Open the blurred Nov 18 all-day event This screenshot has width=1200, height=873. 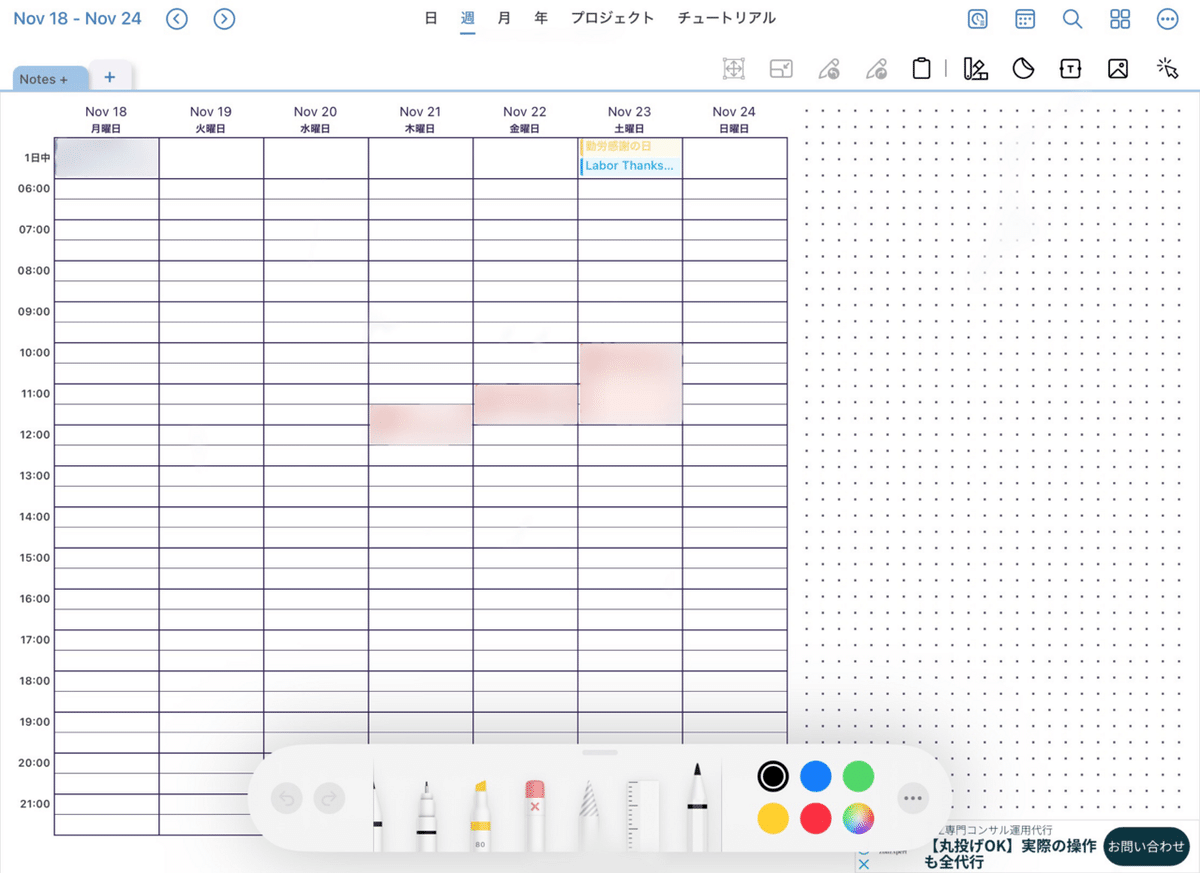tap(107, 158)
